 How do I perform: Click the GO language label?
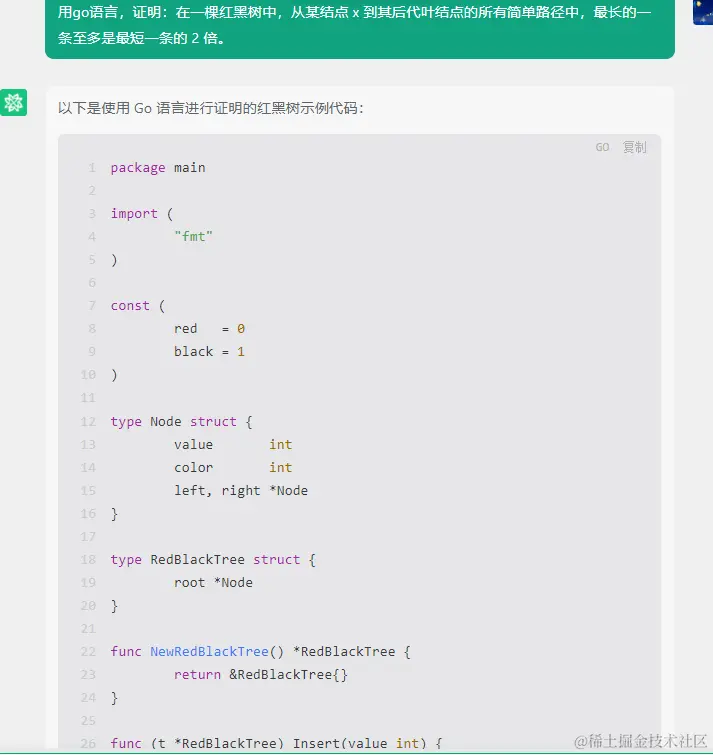point(602,147)
